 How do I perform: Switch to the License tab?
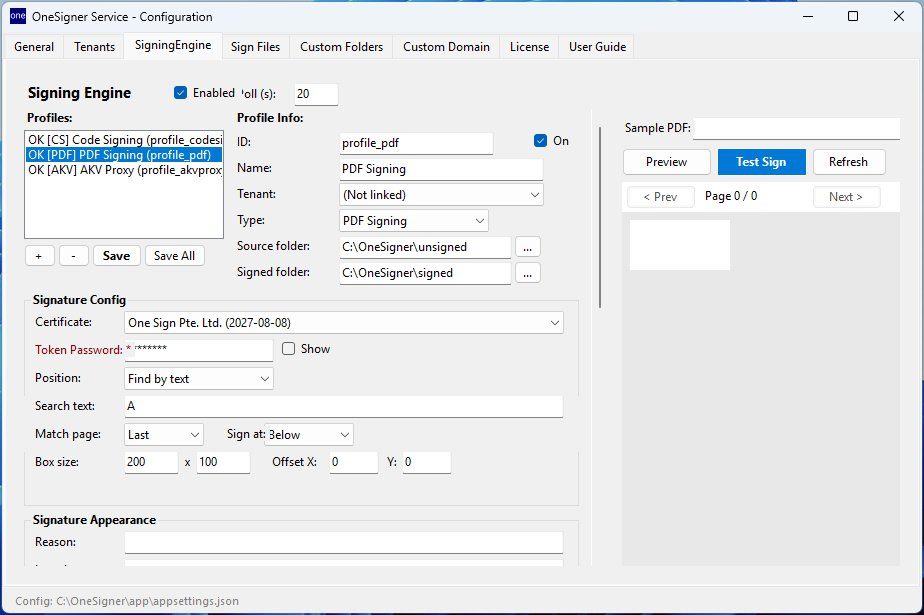(x=529, y=47)
